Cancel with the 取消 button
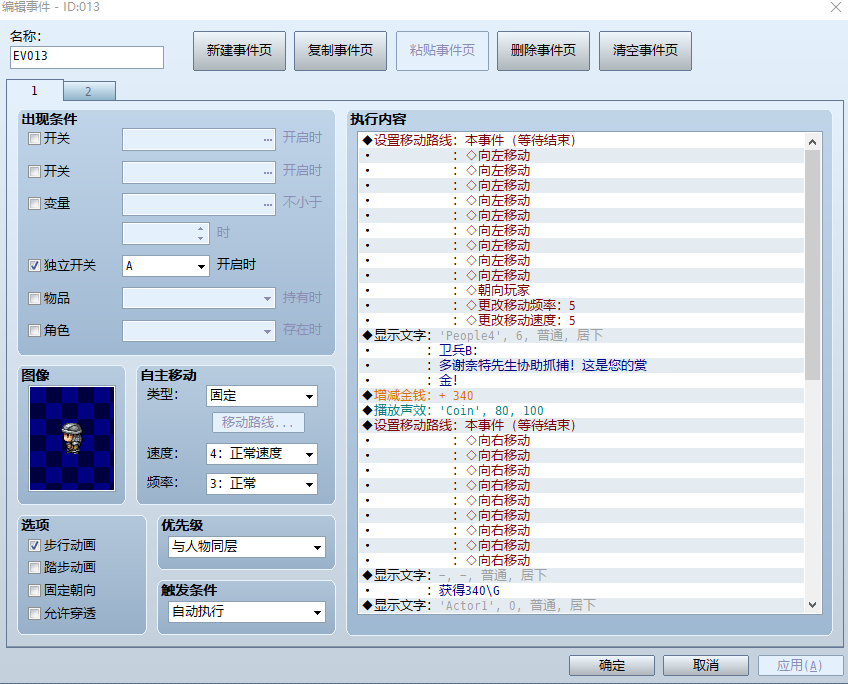The image size is (848, 684). point(706,665)
